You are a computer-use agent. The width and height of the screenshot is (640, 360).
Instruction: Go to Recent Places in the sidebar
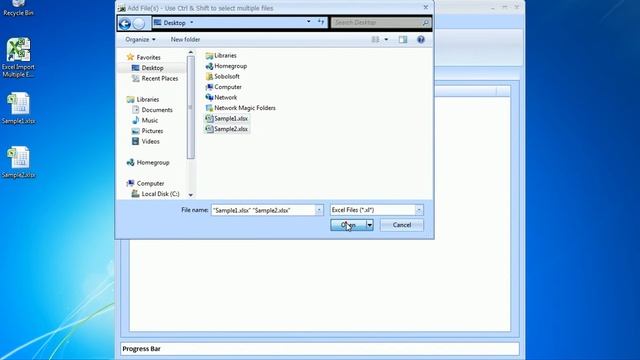click(x=155, y=78)
